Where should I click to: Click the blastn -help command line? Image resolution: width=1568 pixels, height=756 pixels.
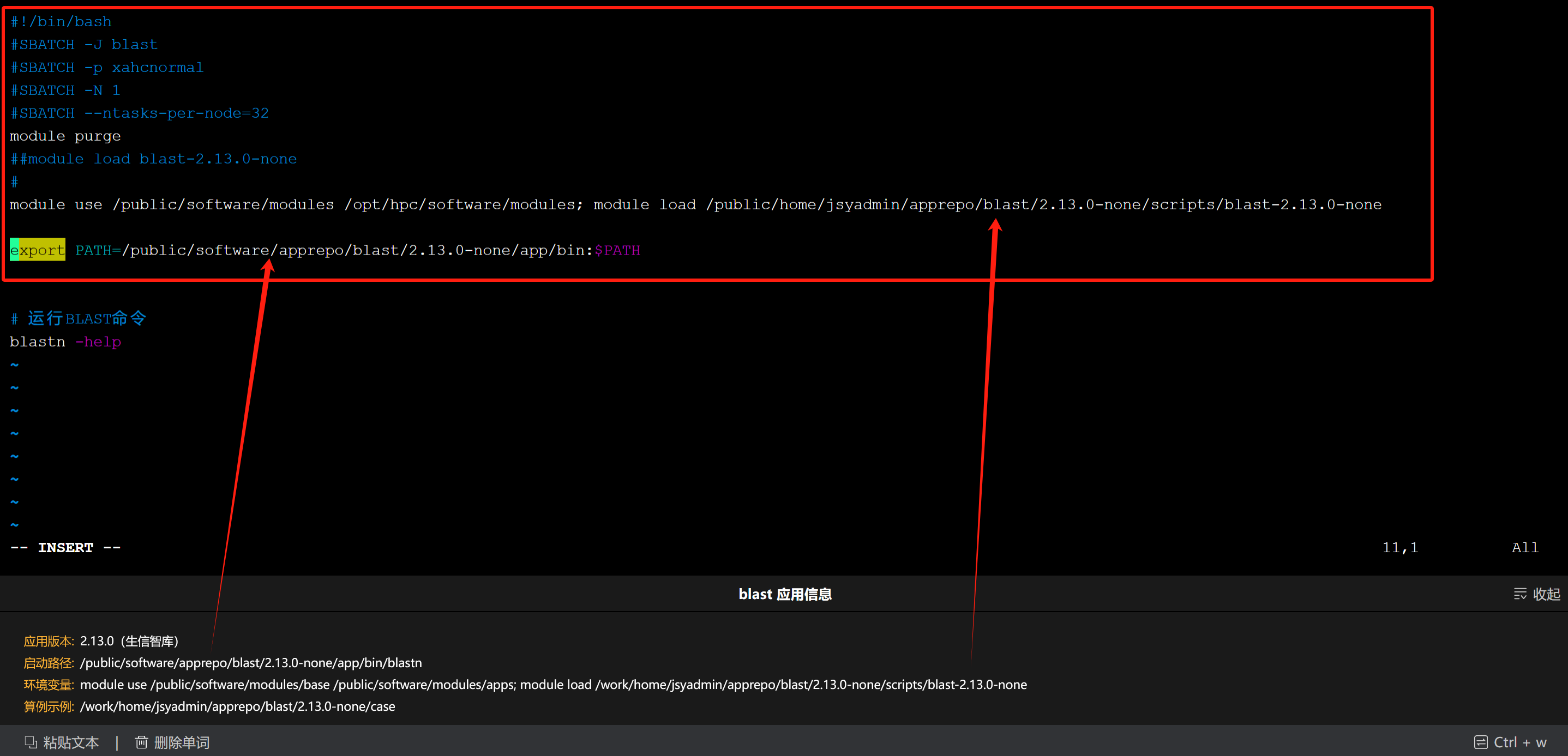[x=65, y=342]
